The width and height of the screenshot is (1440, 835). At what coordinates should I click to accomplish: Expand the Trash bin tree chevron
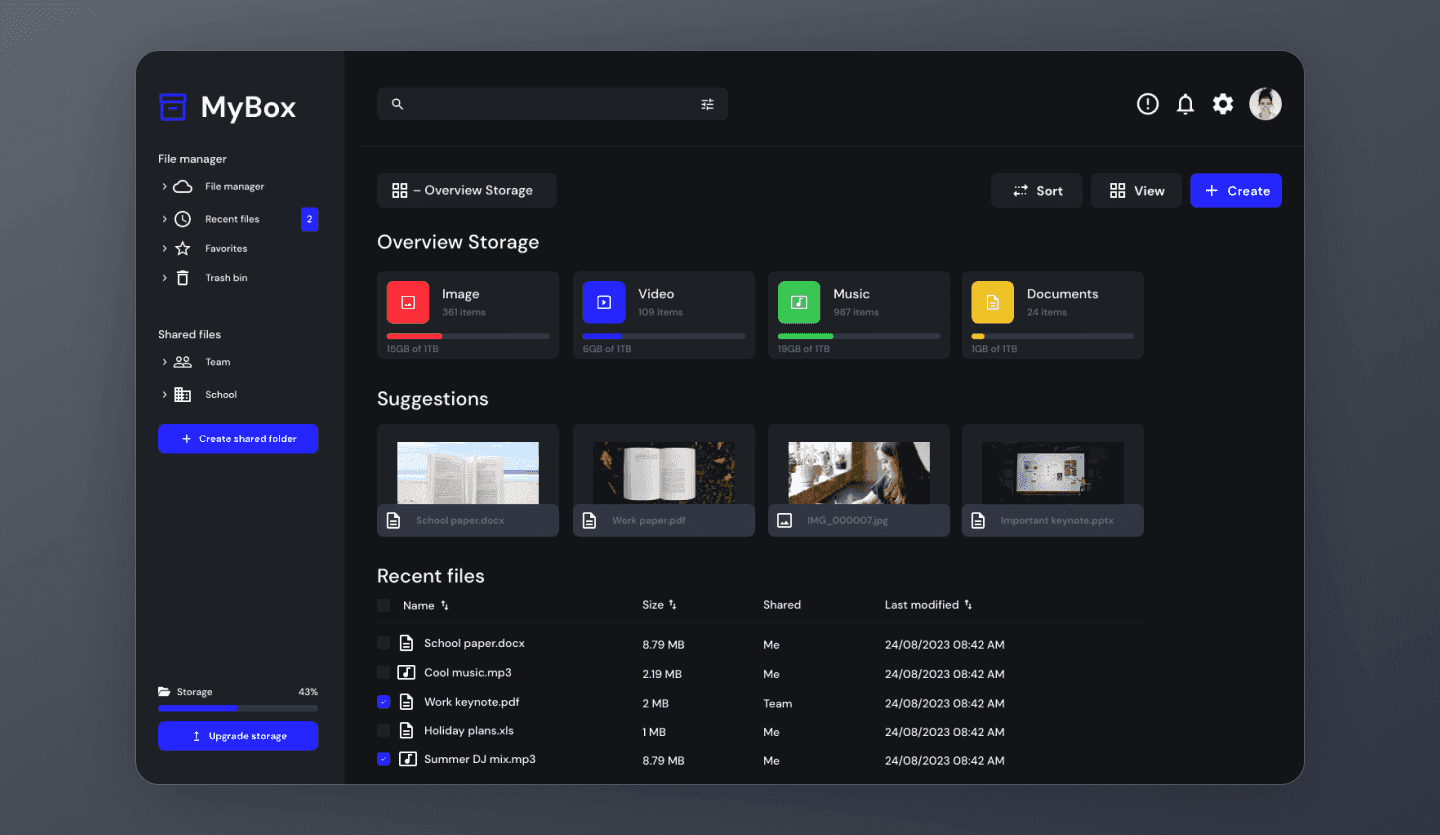(164, 278)
